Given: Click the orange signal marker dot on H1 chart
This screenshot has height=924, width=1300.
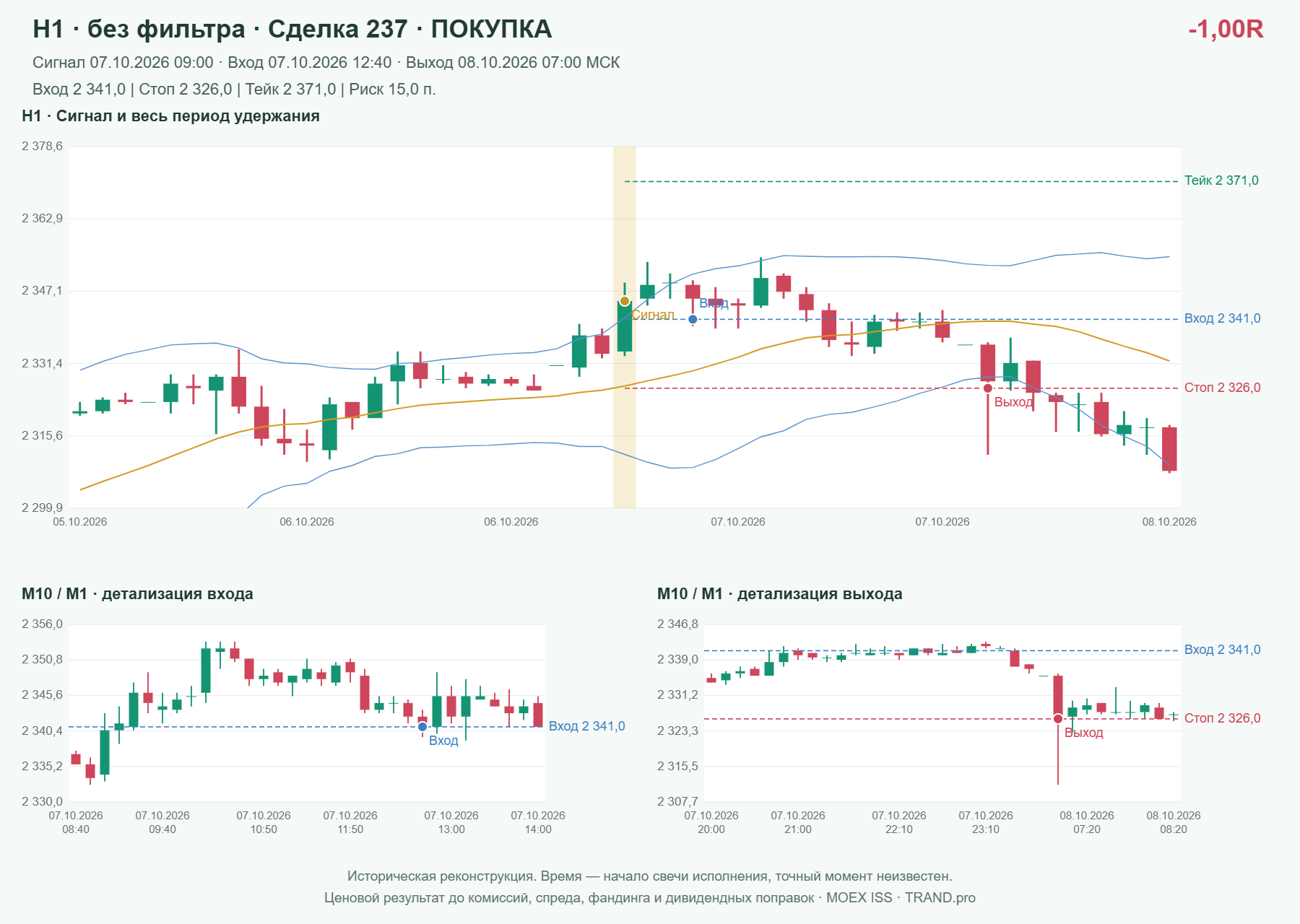Looking at the screenshot, I should coord(625,301).
